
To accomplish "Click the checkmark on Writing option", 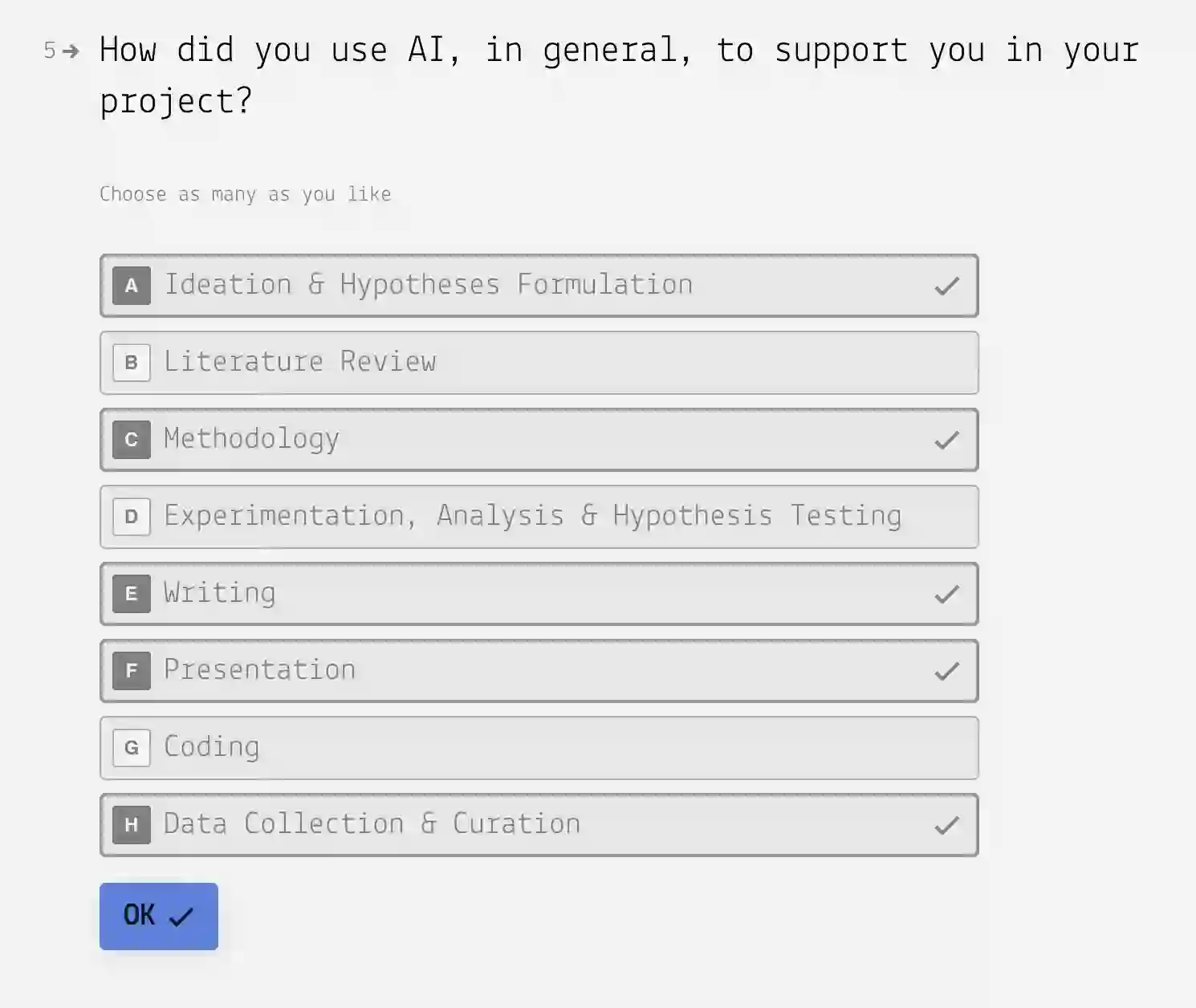I will [x=947, y=595].
